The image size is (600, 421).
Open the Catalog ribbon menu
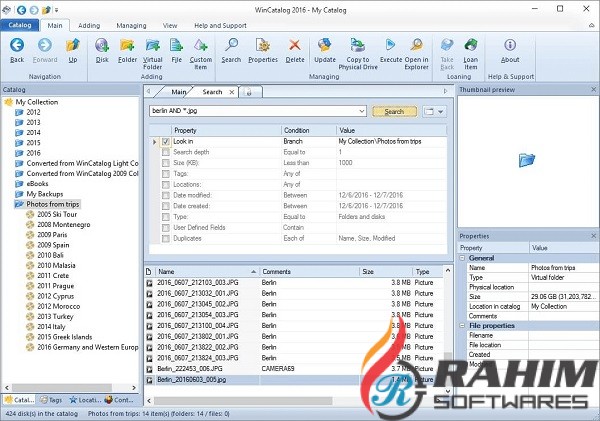tap(20, 25)
